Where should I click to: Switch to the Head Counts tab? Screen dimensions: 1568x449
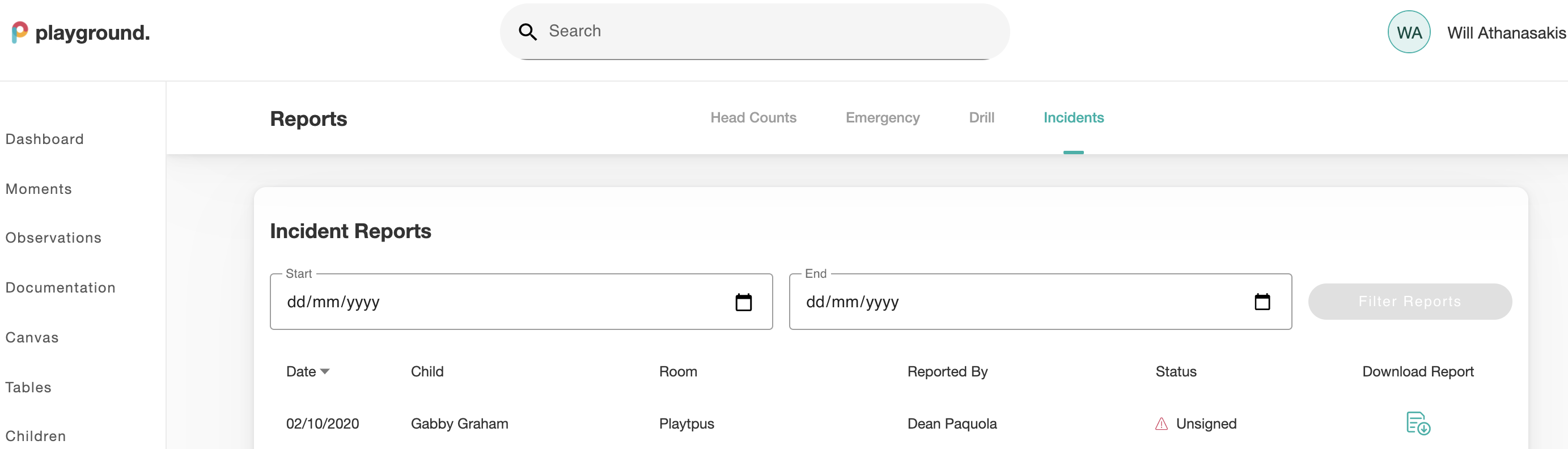[x=753, y=118]
